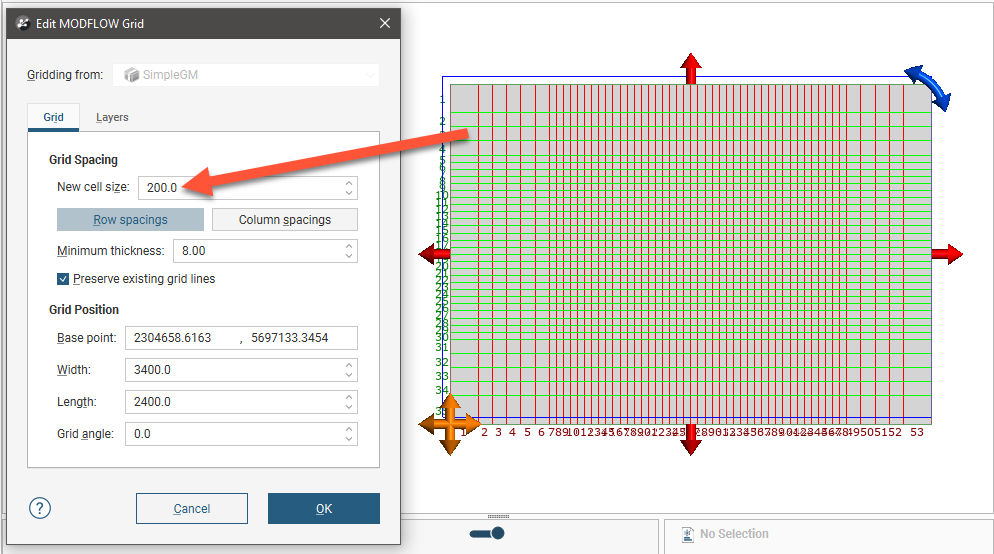Switch to the Layers tab

112,117
